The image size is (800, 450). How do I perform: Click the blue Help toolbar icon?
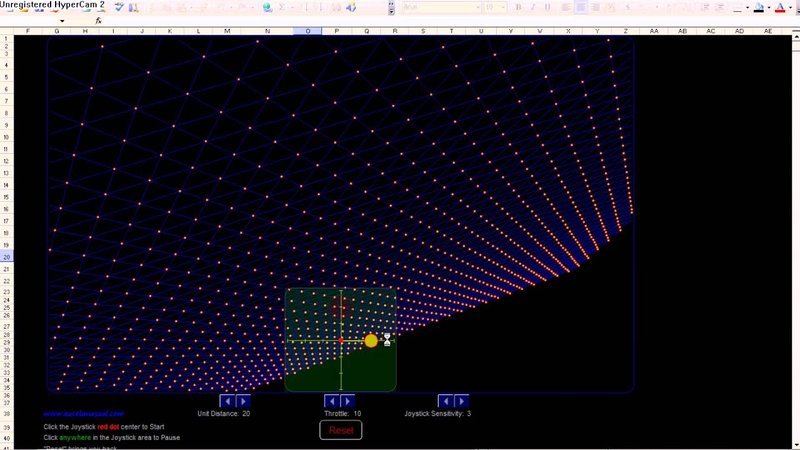tap(351, 7)
